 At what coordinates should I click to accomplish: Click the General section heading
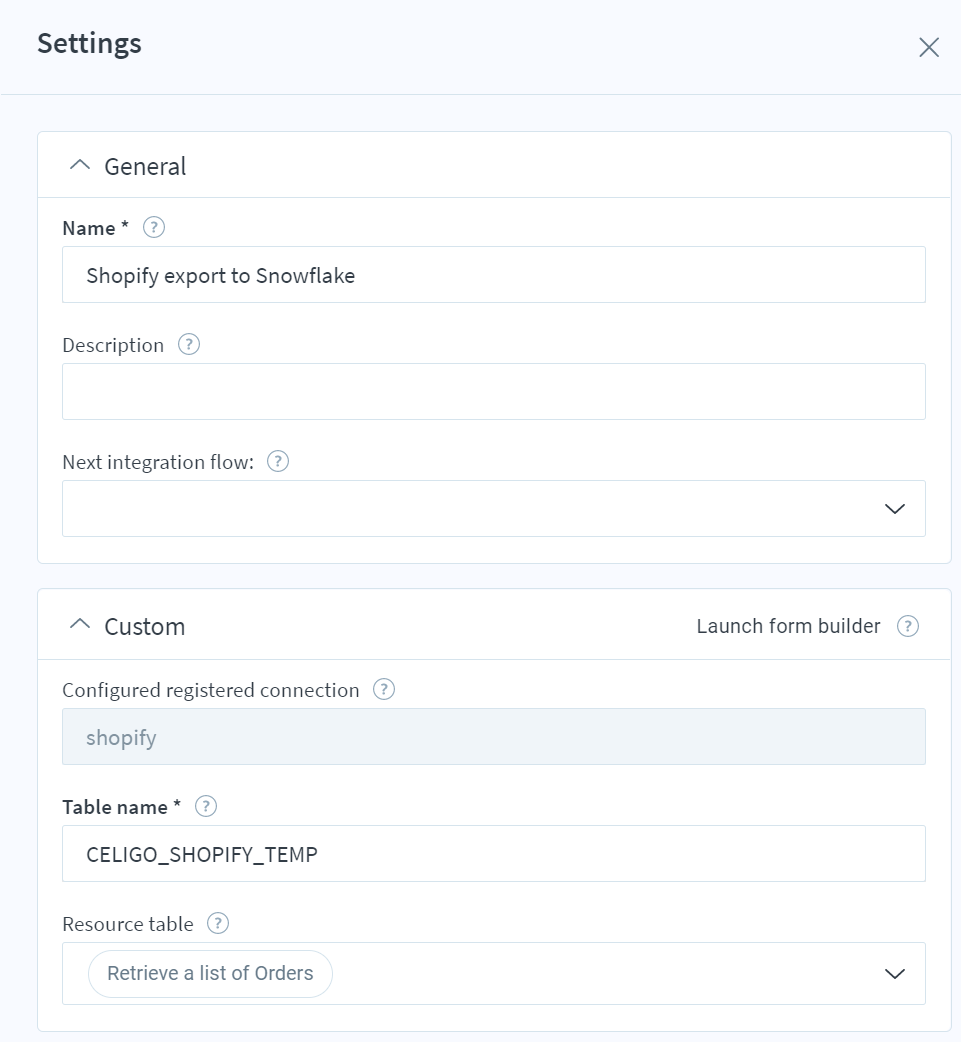pos(145,166)
